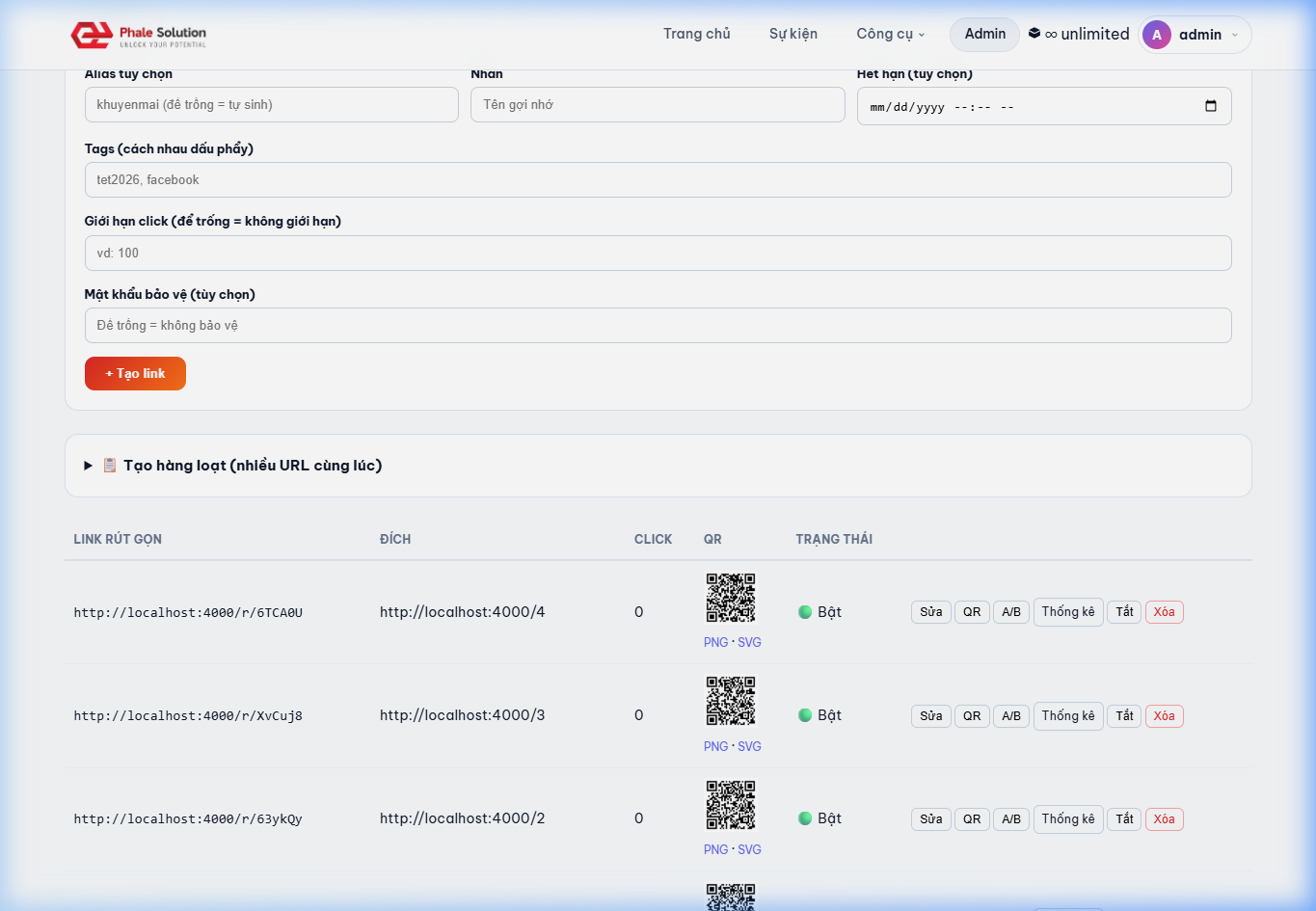The image size is (1316, 911).
Task: Click the TRẠNG THÁI column header
Action: (x=834, y=540)
